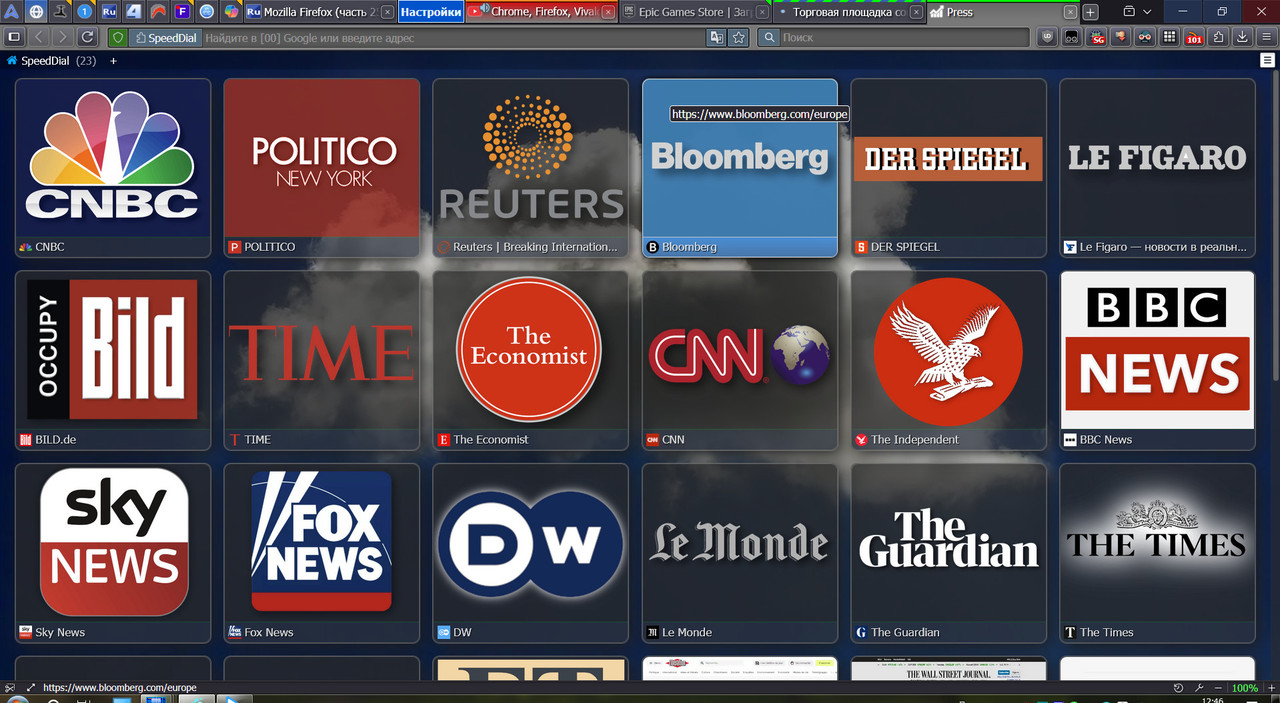Viewport: 1280px width, 703px height.
Task: Select the Press tab
Action: 1003,12
